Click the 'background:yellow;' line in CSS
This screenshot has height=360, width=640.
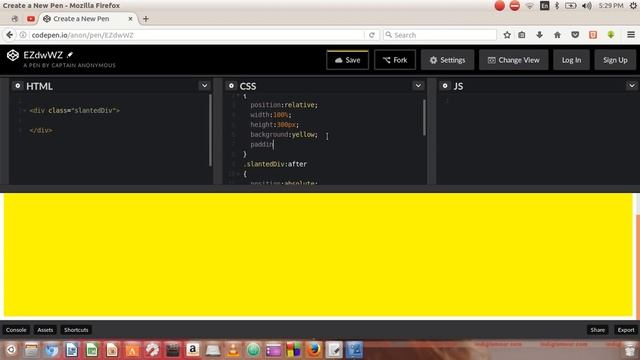pos(284,134)
